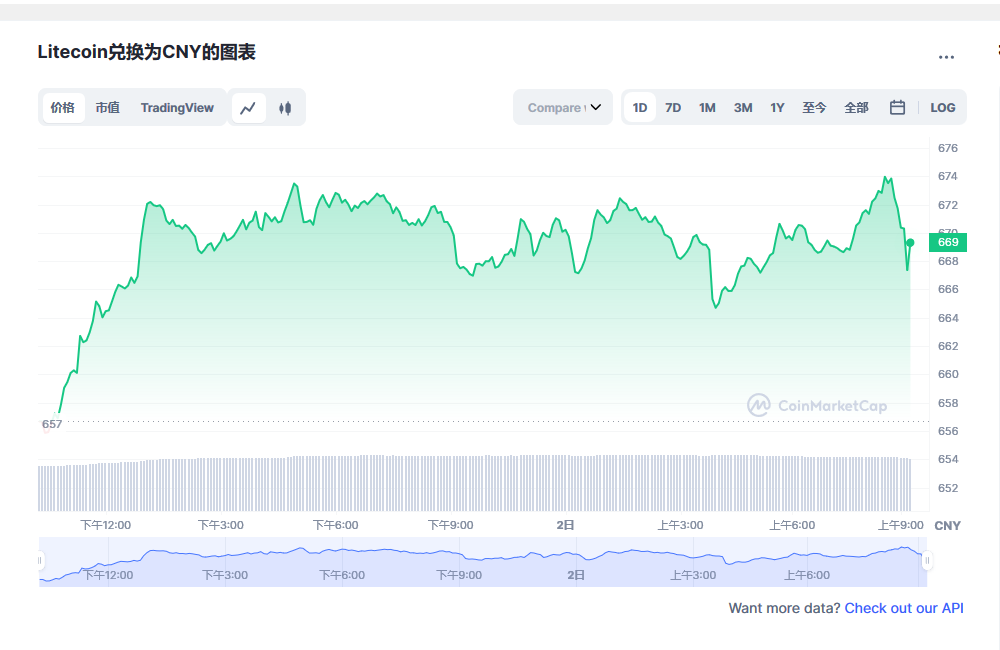Screen dimensions: 1000x650
Task: Open the three-dot more options menu
Action: [946, 57]
